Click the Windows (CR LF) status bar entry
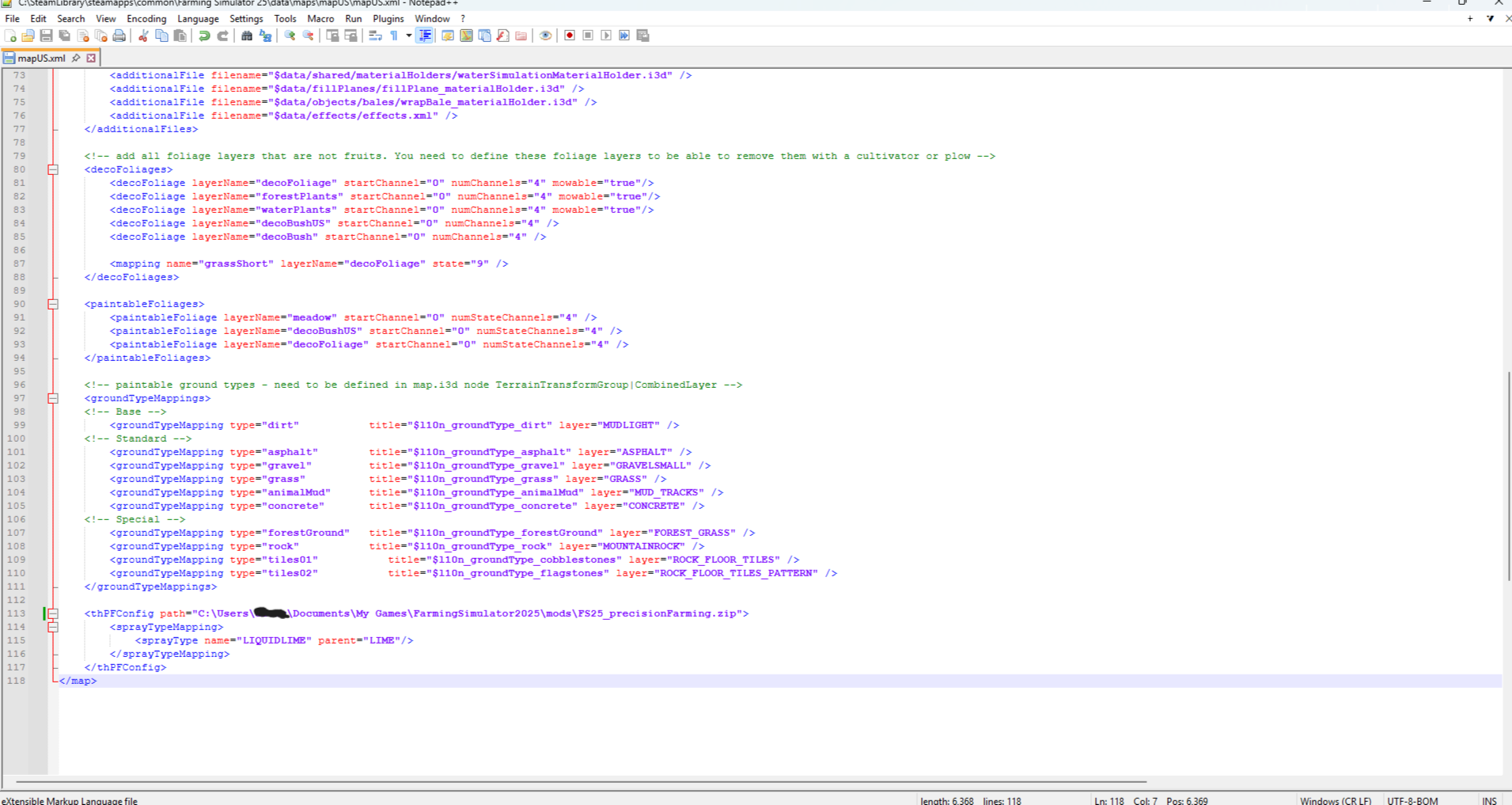This screenshot has height=805, width=1512. [1336, 800]
